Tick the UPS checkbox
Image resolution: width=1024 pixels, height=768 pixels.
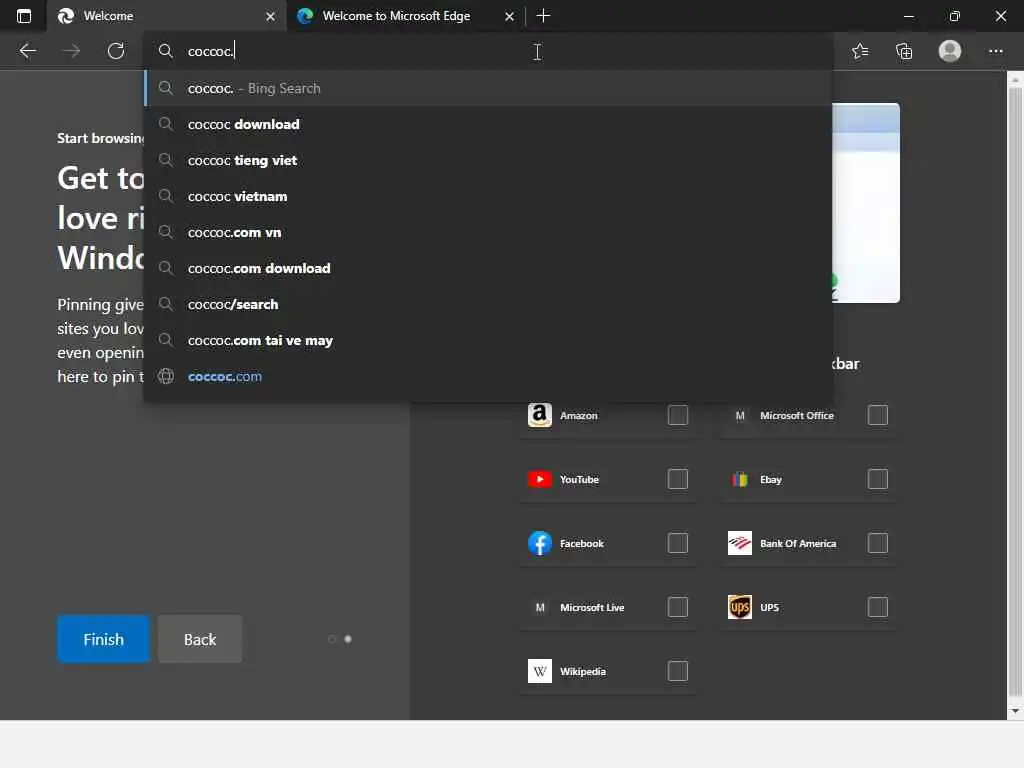(x=878, y=607)
